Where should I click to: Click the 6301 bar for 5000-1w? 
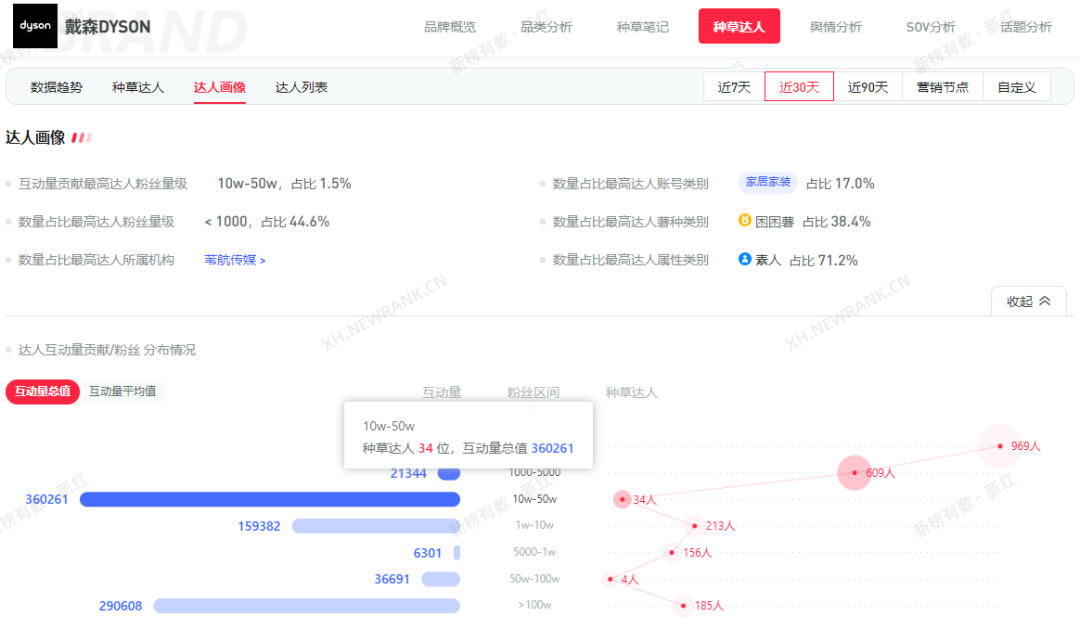click(457, 552)
